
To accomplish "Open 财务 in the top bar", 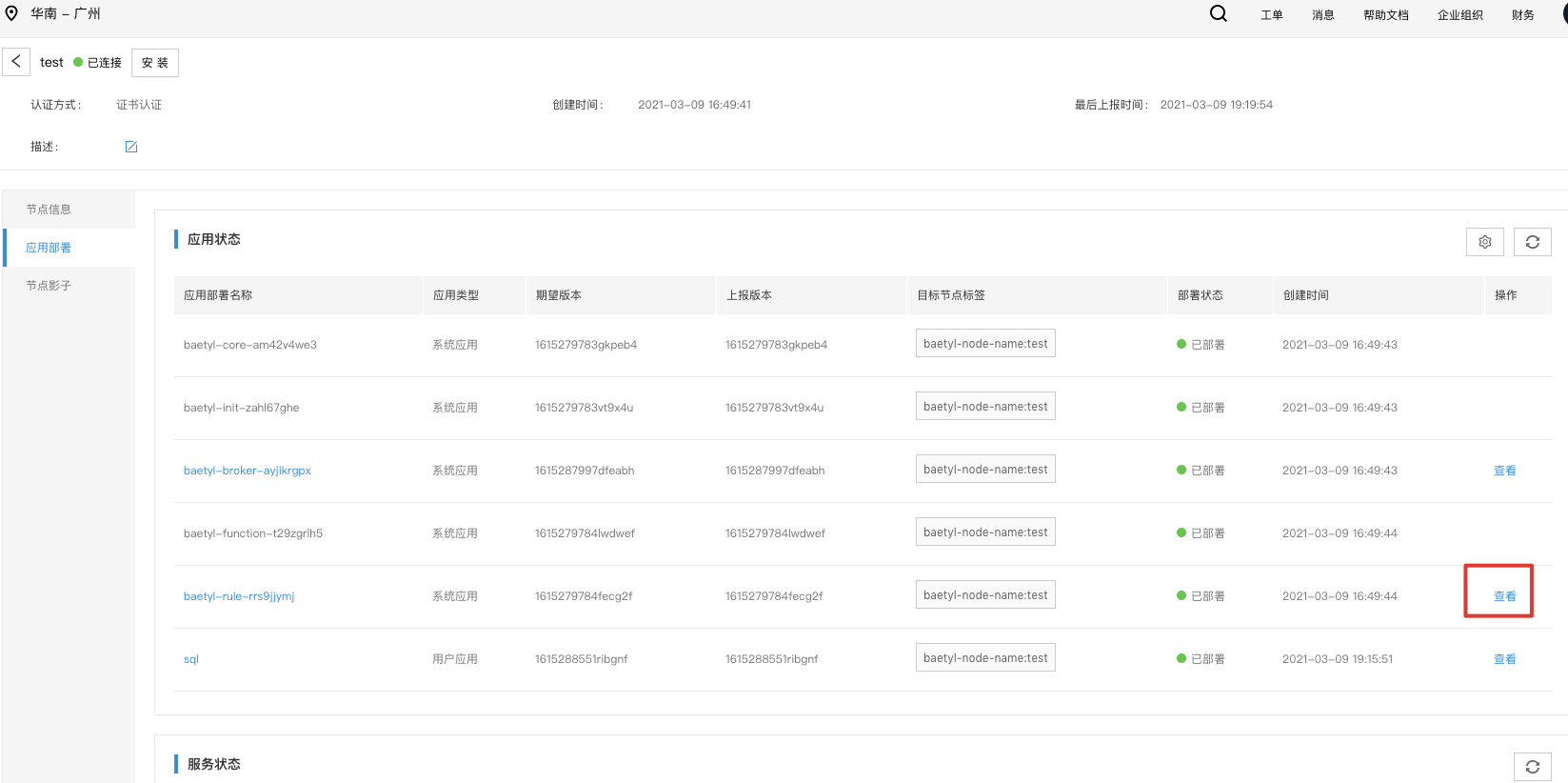I will (x=1523, y=15).
